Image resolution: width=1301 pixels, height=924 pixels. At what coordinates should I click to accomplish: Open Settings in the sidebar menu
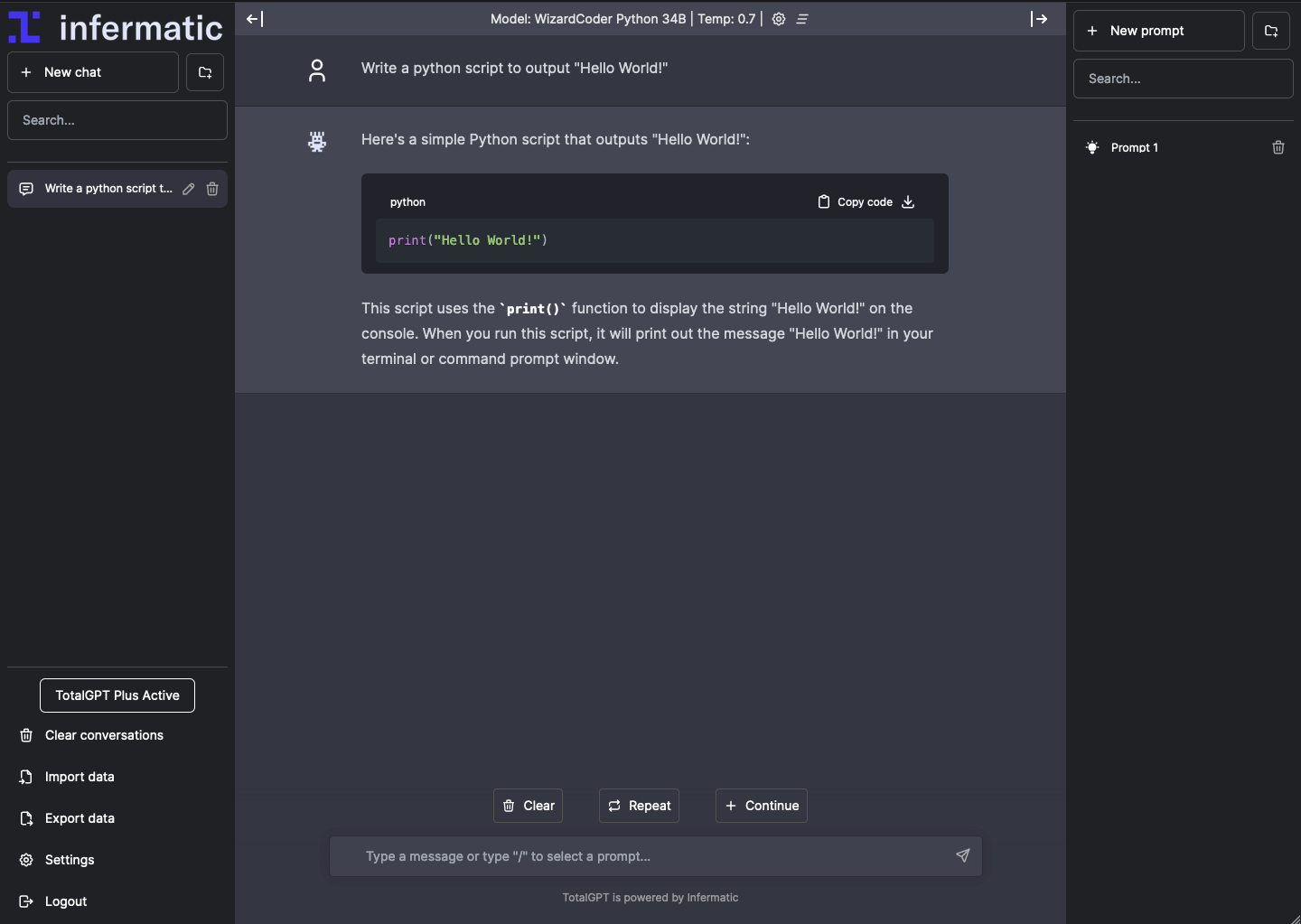[x=70, y=860]
